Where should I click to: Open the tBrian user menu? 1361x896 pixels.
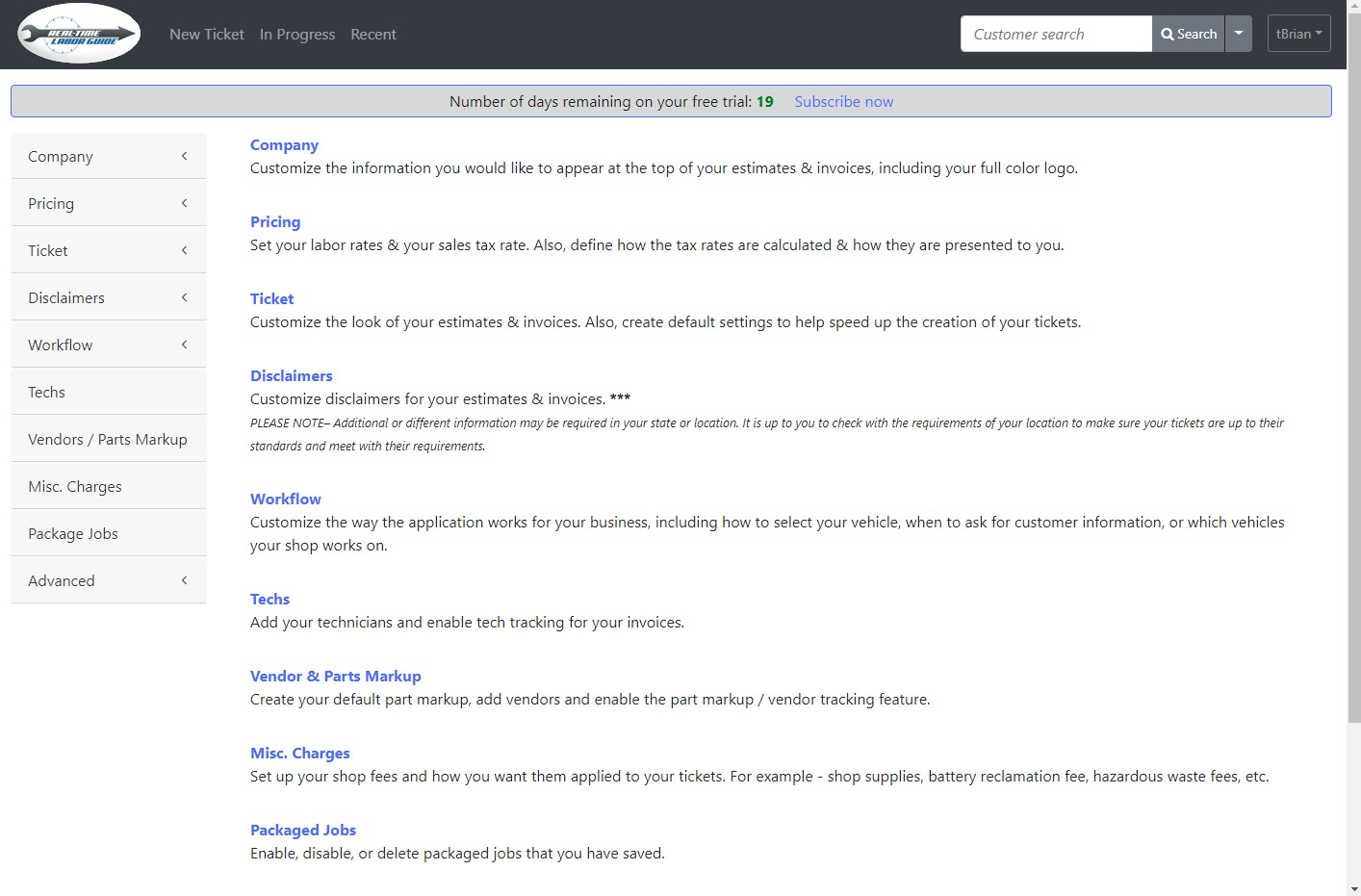pos(1298,34)
